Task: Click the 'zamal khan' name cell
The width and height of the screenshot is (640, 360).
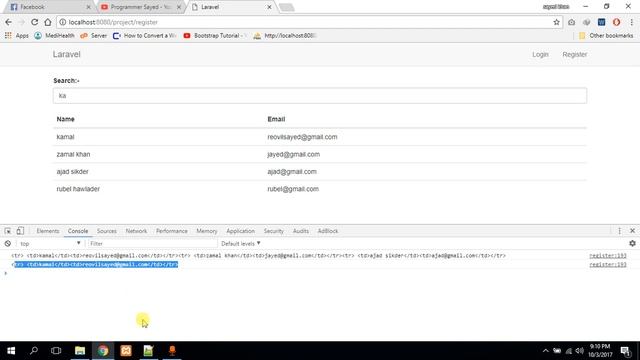Action: point(73,154)
